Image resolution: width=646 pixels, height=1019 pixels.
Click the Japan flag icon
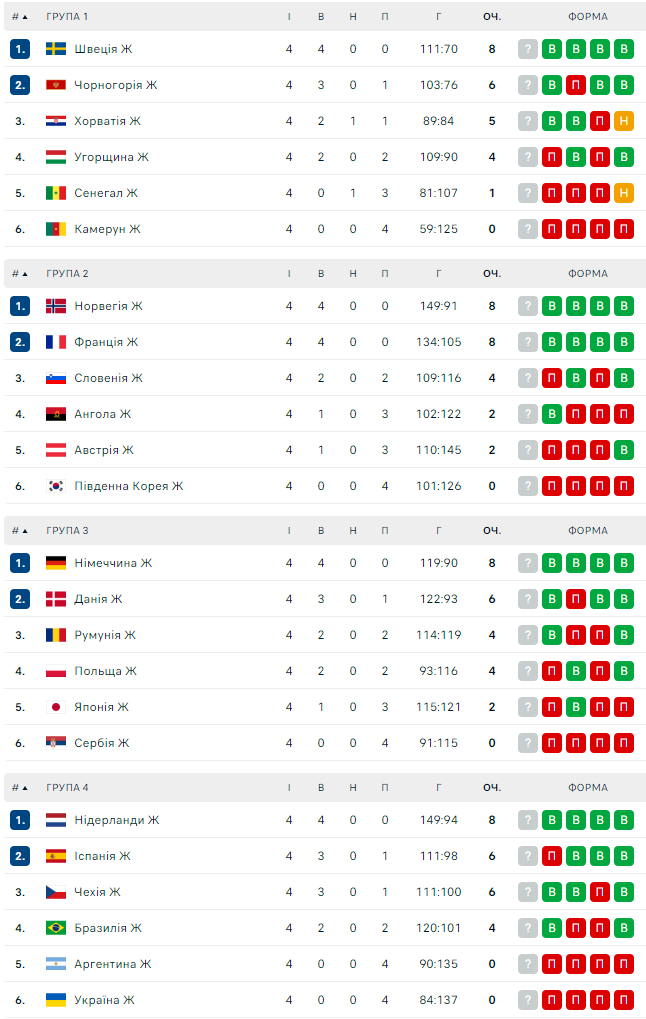point(56,707)
